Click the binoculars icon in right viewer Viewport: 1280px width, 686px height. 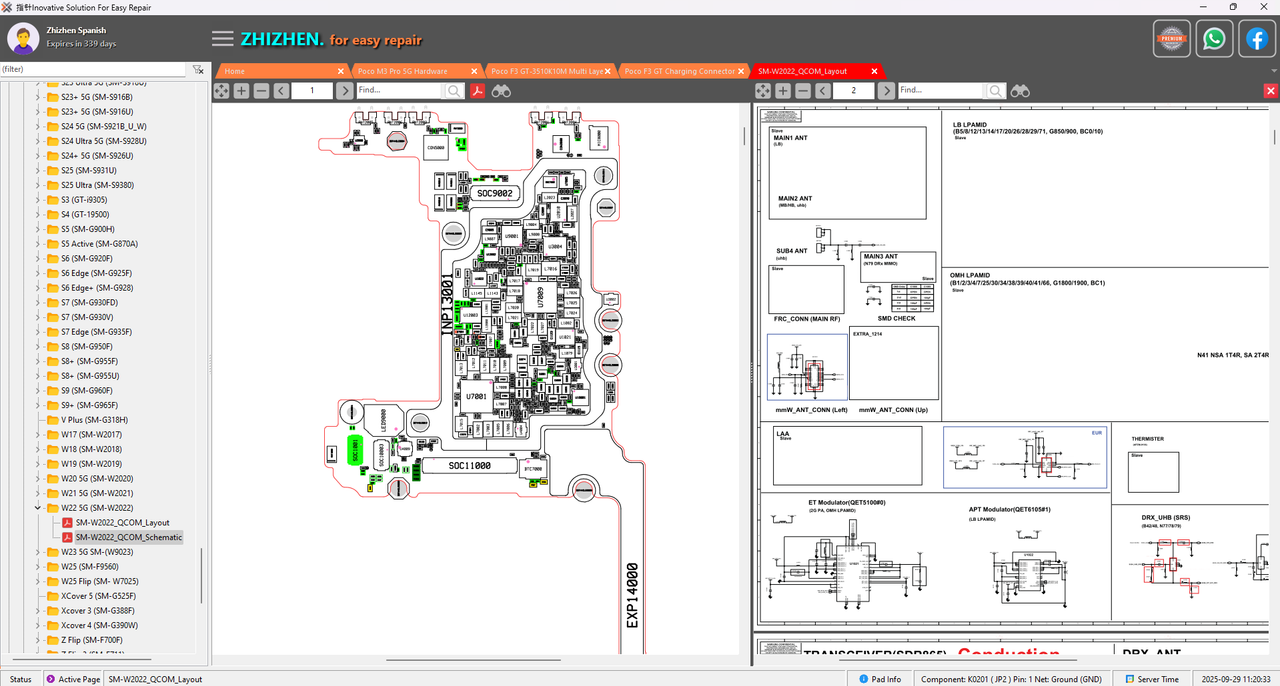coord(1020,91)
